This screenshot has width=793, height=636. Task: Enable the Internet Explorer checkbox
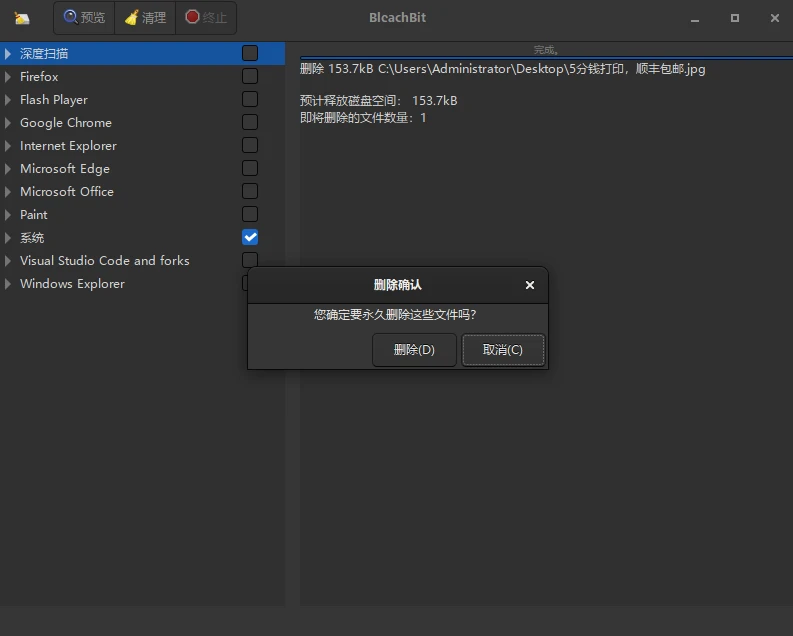pyautogui.click(x=250, y=145)
